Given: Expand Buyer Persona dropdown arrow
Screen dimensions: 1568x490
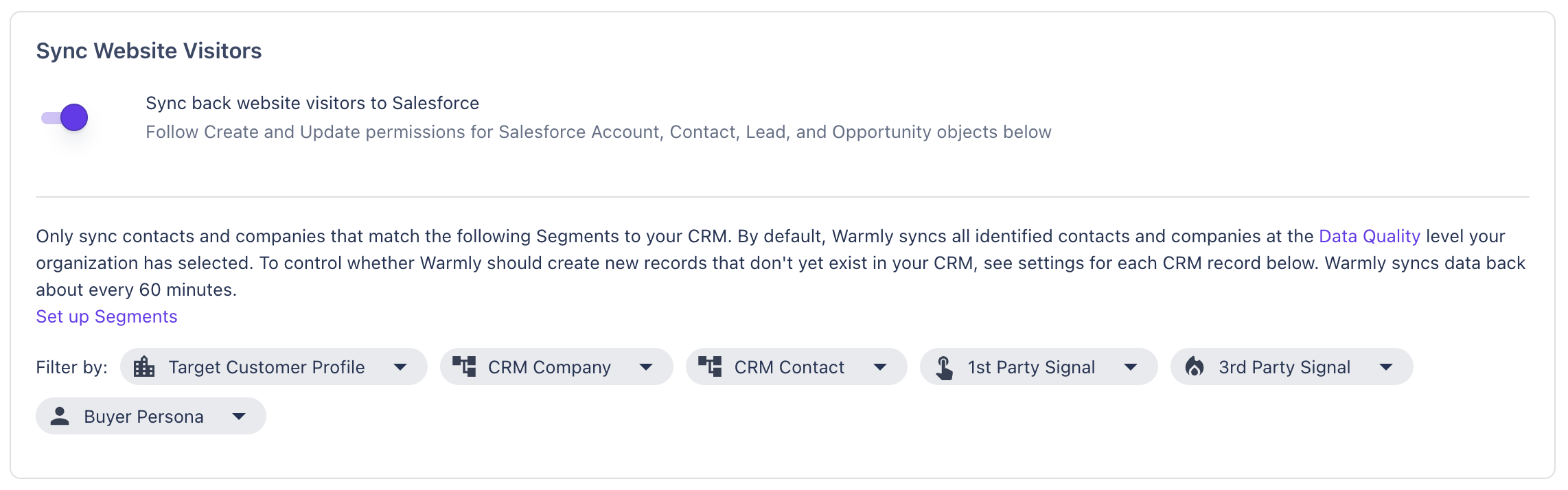Looking at the screenshot, I should click(239, 417).
